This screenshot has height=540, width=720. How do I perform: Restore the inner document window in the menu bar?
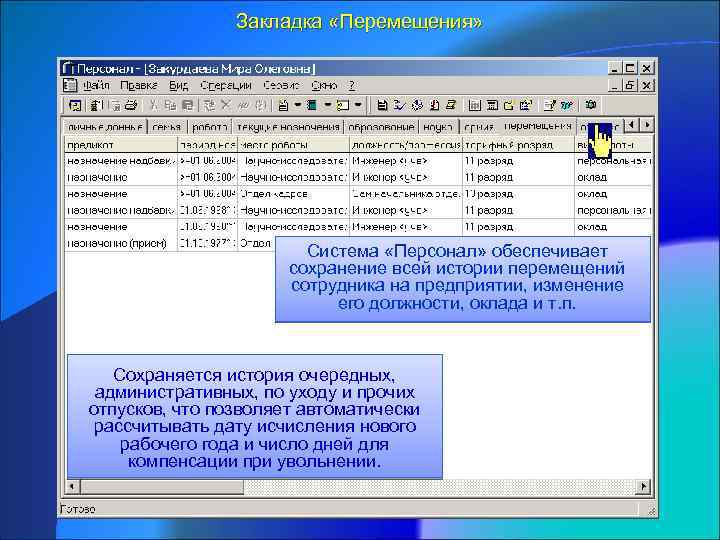point(630,85)
